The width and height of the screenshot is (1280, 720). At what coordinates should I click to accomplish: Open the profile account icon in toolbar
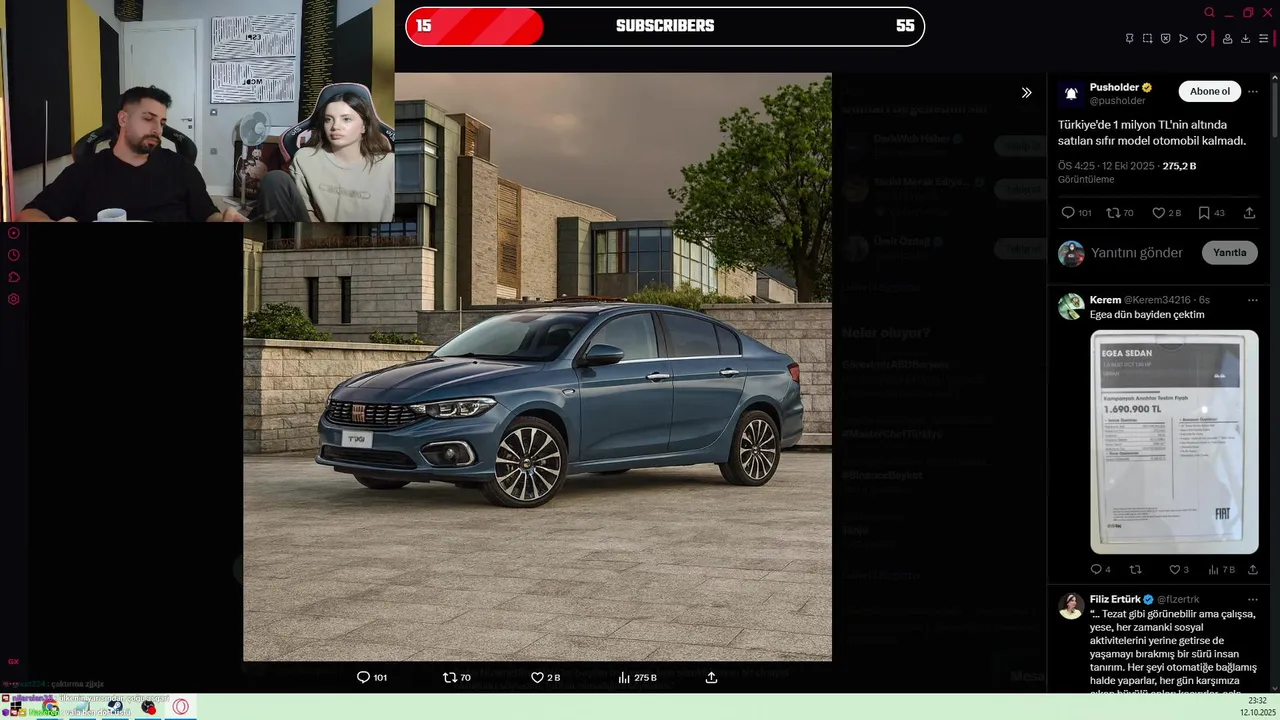point(1228,39)
